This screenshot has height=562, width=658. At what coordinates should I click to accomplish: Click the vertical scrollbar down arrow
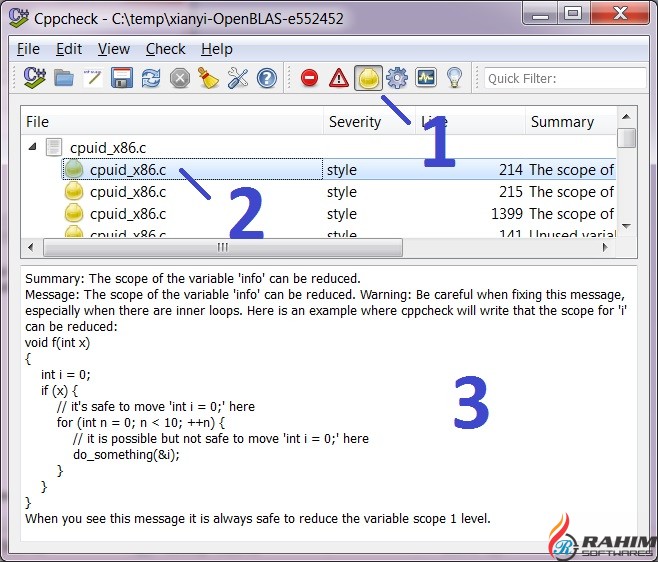[626, 226]
